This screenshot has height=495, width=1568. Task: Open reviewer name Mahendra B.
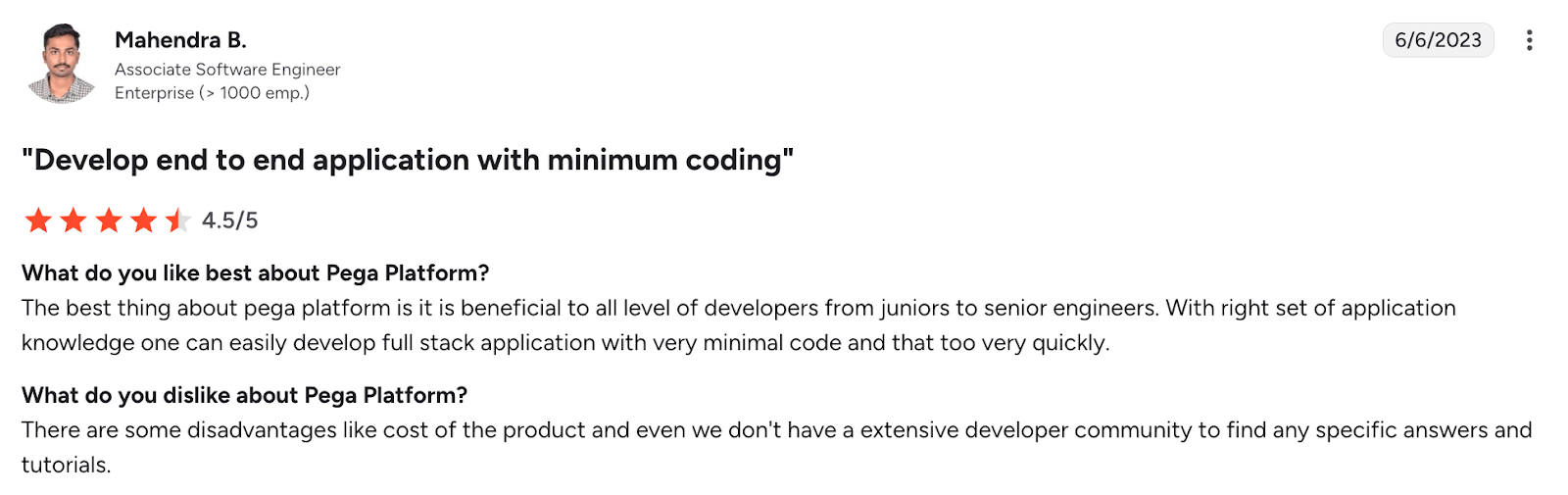coord(180,40)
